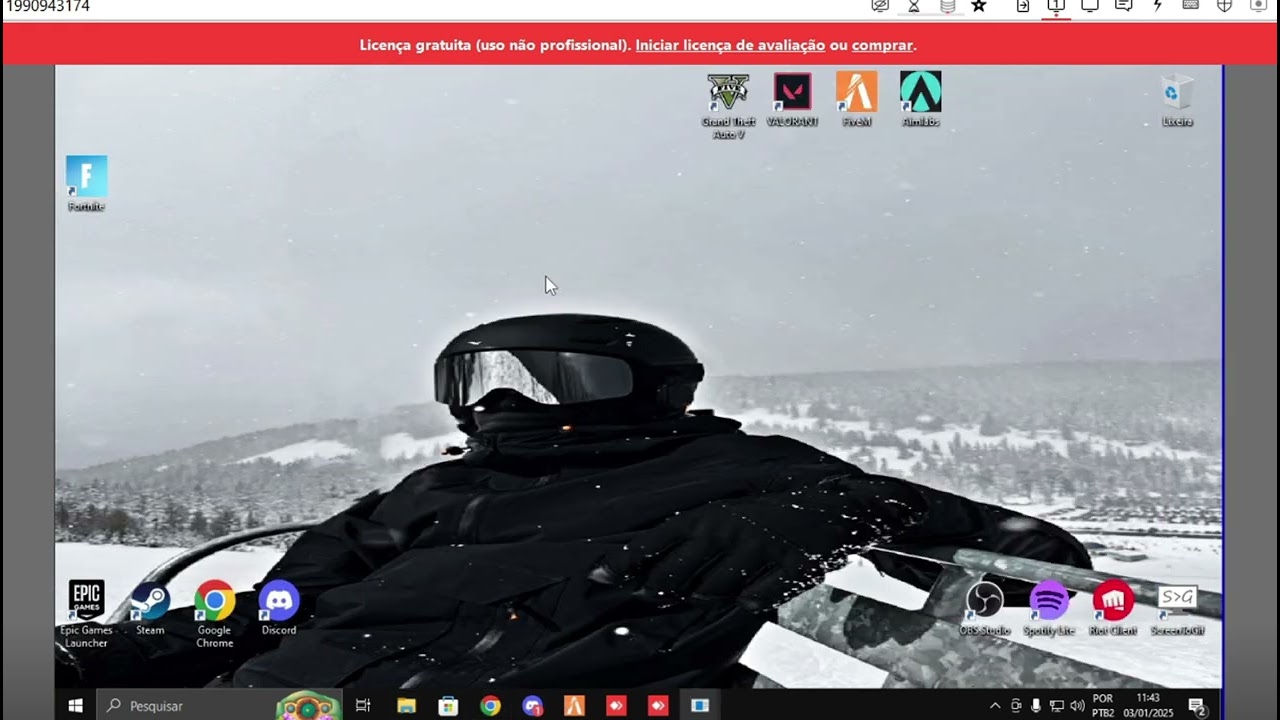
Task: Open Chrome from the taskbar
Action: click(x=490, y=705)
